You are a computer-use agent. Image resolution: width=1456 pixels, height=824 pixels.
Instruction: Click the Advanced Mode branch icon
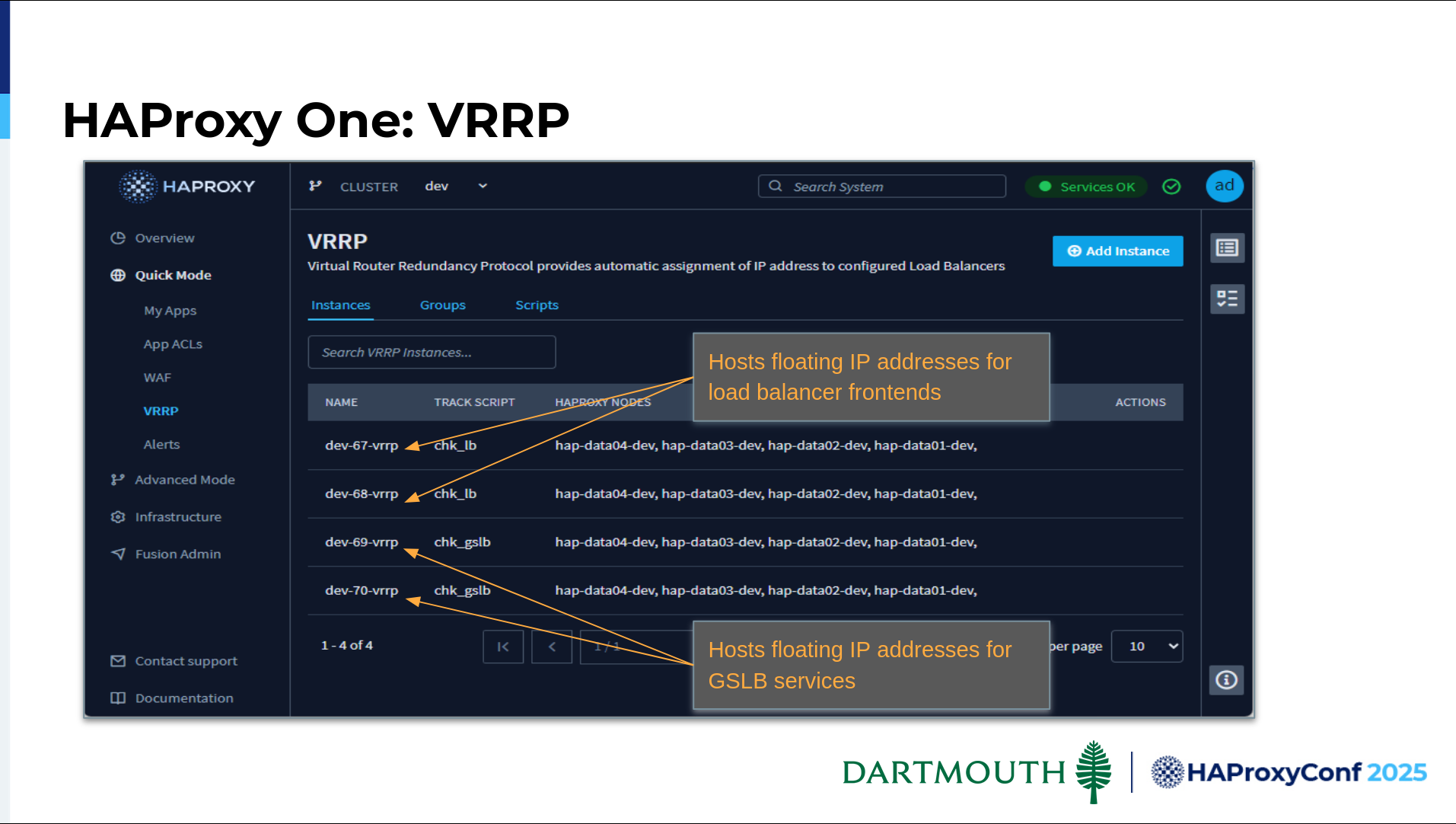point(117,479)
